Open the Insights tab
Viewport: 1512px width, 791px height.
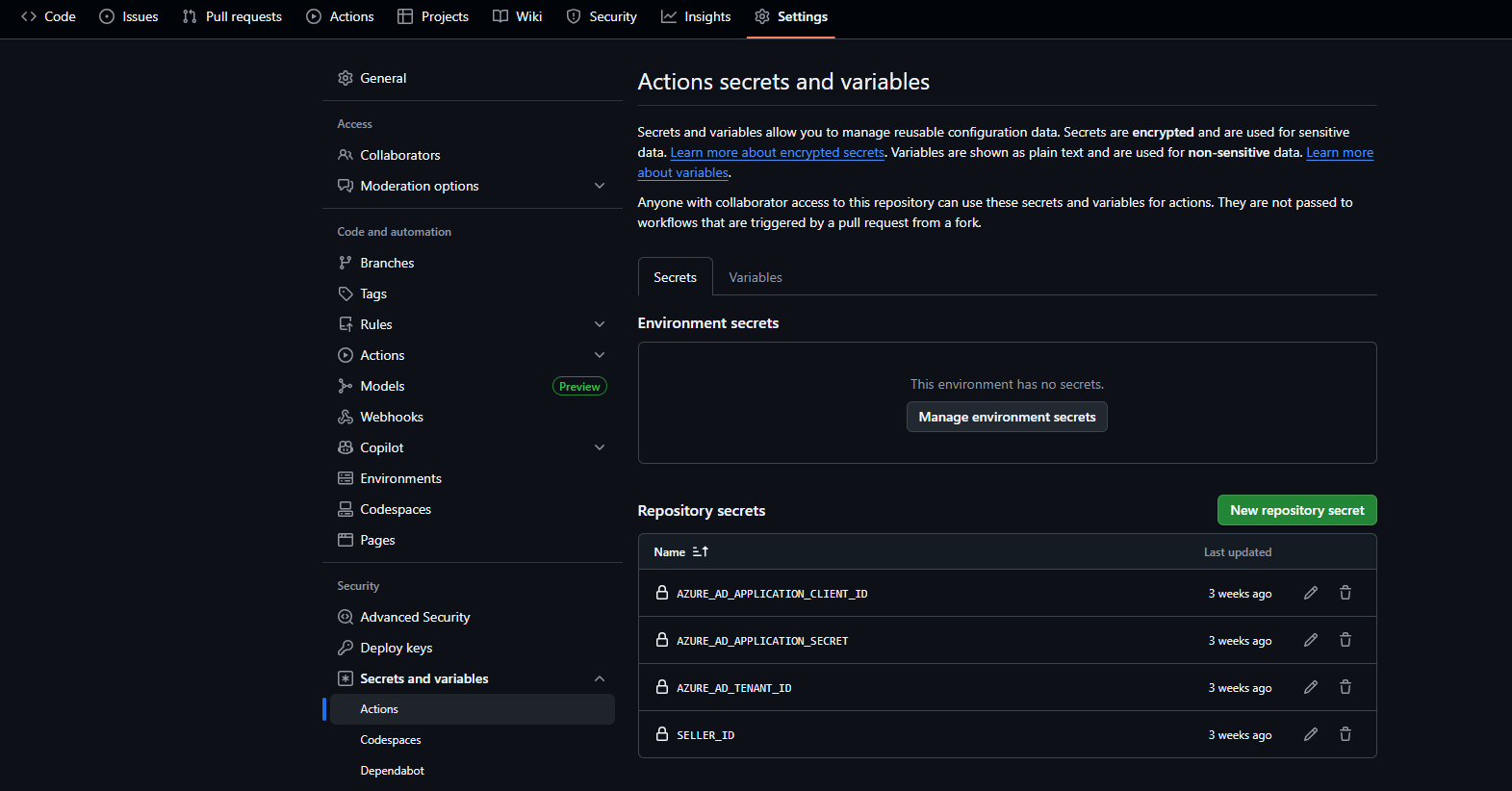tap(696, 16)
